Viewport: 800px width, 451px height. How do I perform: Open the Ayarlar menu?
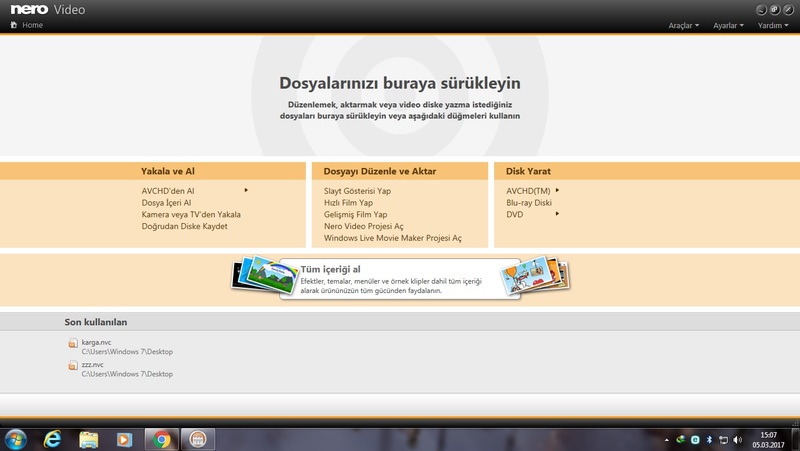coord(728,25)
